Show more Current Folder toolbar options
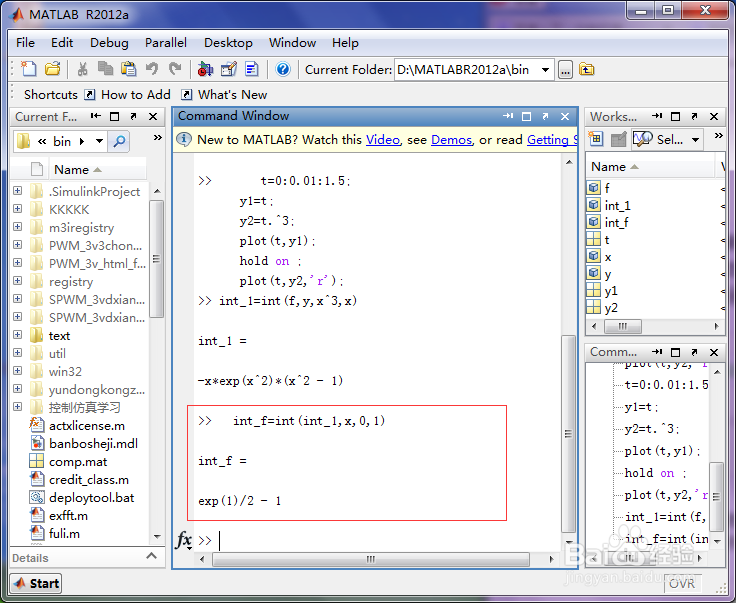The height and width of the screenshot is (603, 736). (x=158, y=137)
